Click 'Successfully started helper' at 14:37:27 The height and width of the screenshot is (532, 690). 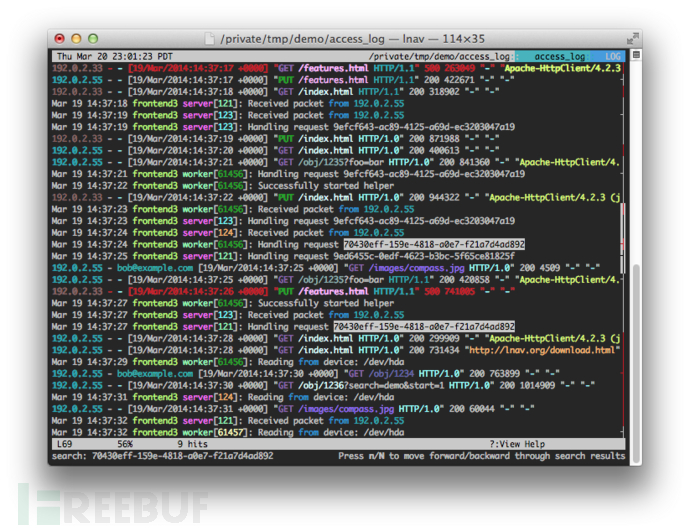click(x=326, y=303)
